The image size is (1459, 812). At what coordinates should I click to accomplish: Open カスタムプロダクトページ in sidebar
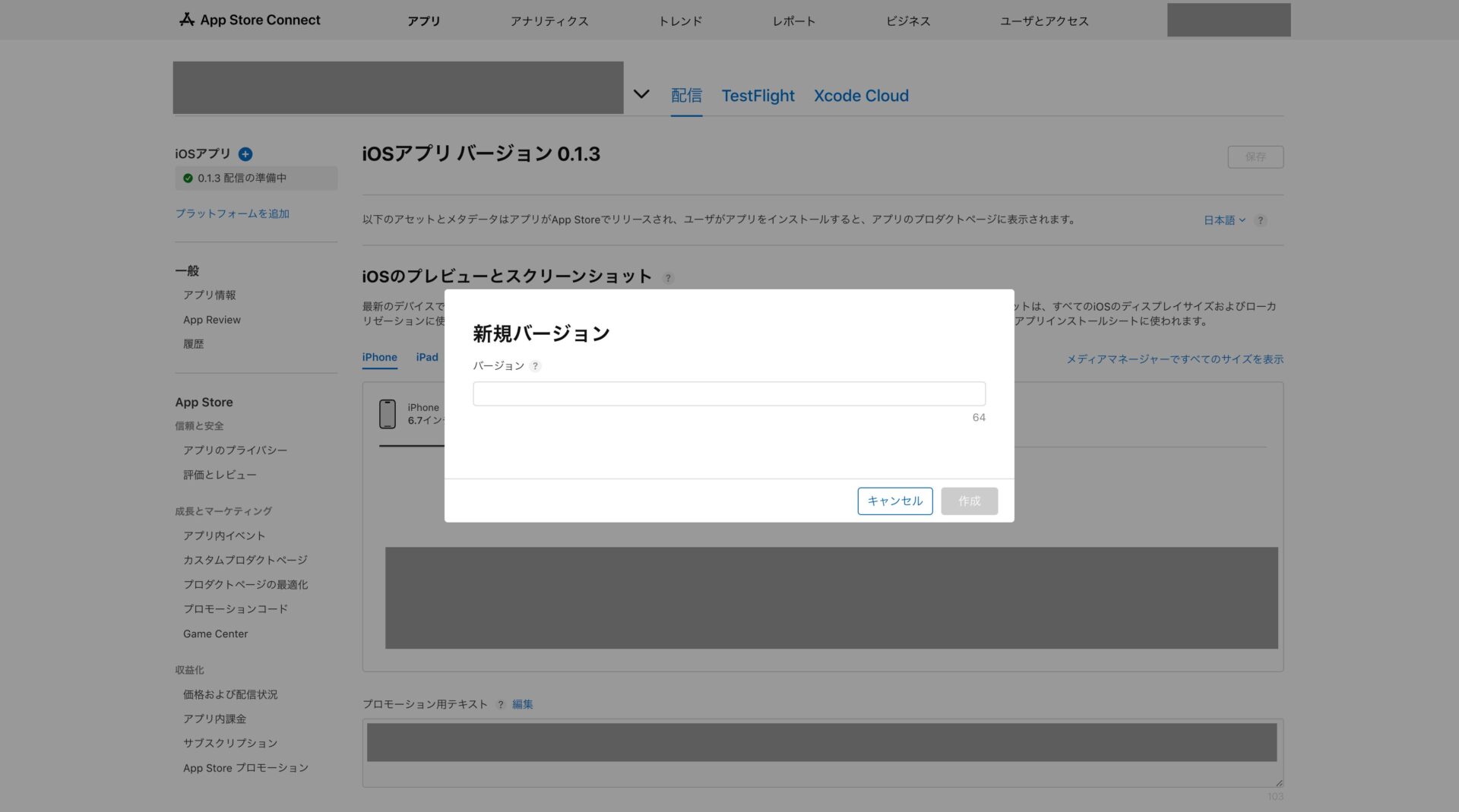pos(245,560)
